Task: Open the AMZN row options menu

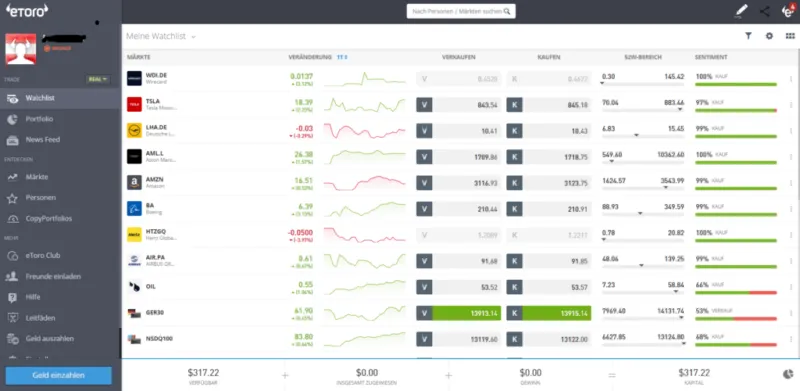Action: (791, 183)
